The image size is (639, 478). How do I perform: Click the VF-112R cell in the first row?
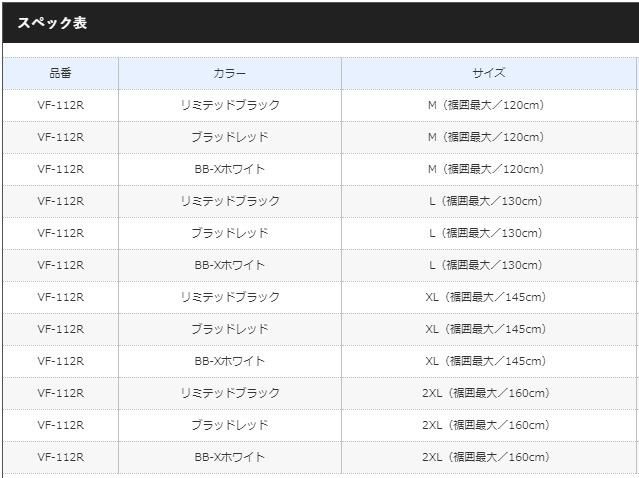pyautogui.click(x=60, y=105)
